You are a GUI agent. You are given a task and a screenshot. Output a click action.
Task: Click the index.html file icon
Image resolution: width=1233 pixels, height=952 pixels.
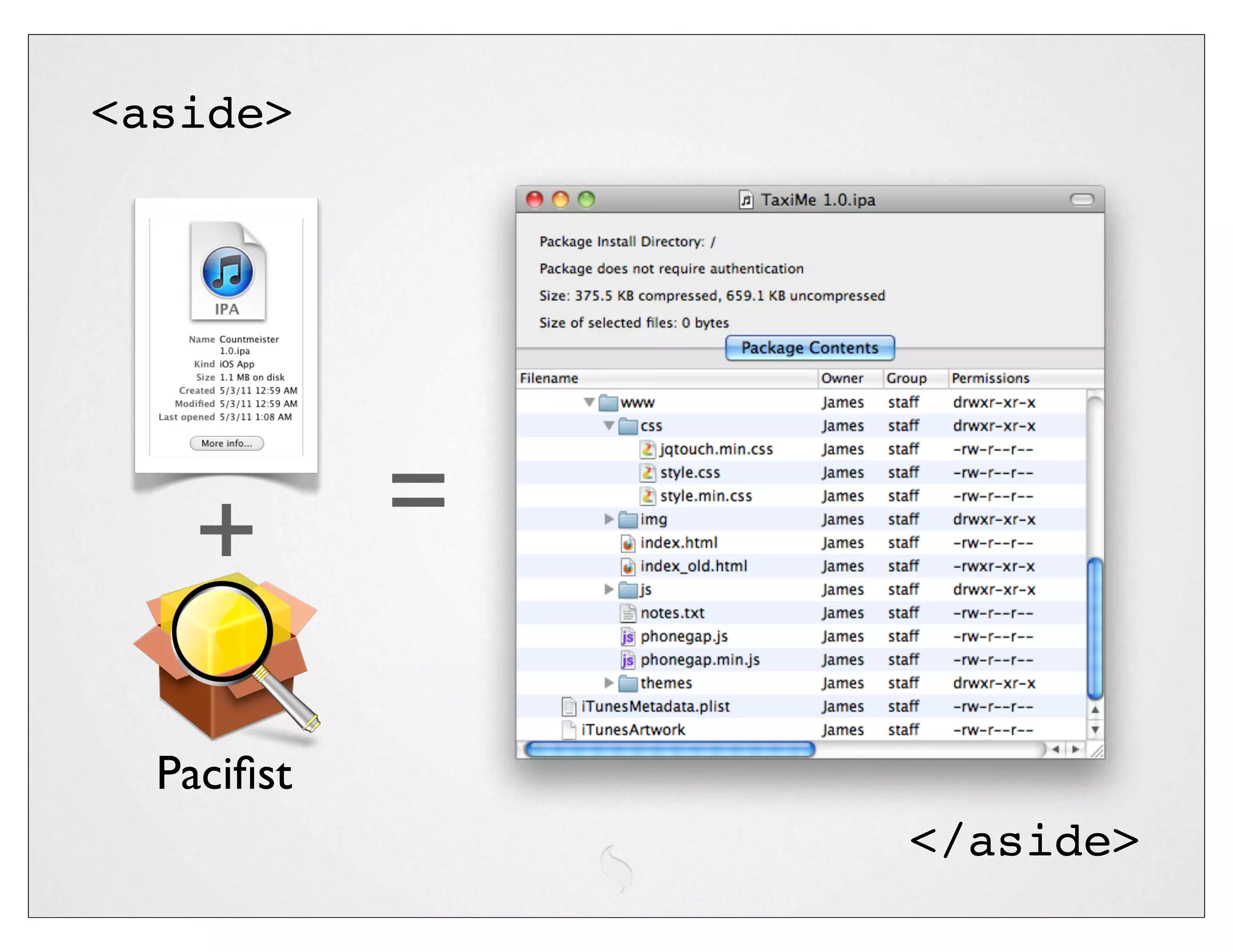coord(628,543)
